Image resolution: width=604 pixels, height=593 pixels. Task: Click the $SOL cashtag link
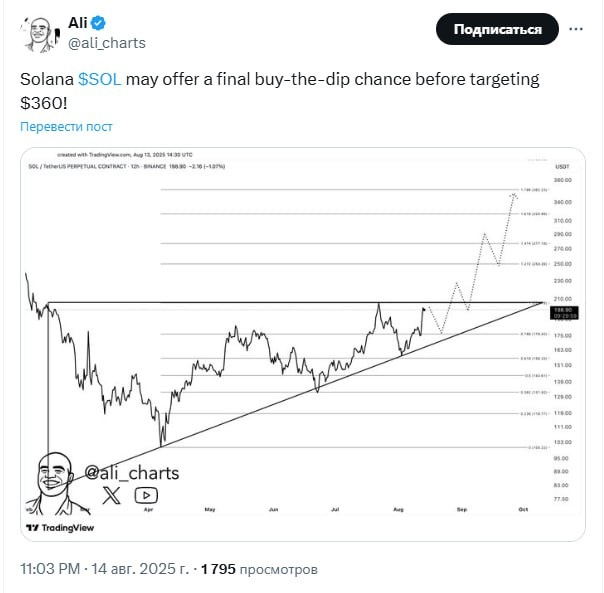click(x=99, y=78)
